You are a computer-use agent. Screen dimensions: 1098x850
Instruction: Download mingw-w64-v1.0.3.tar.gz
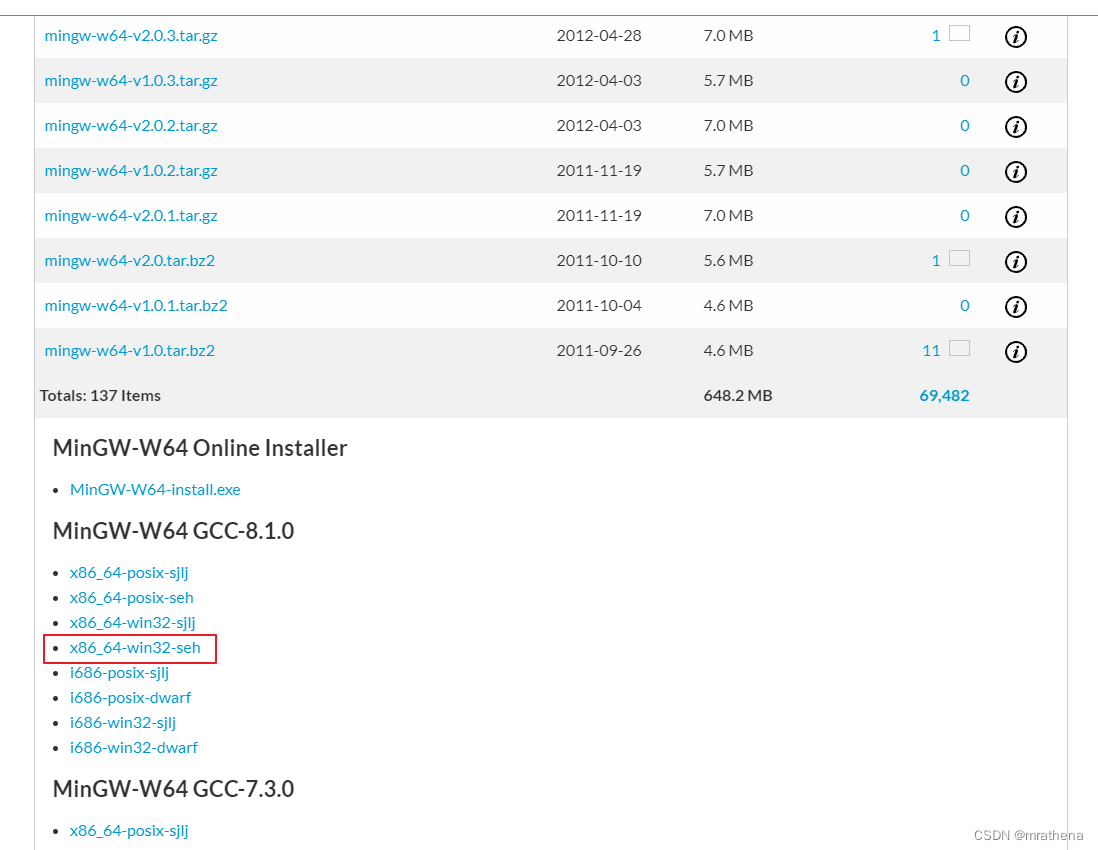click(131, 81)
